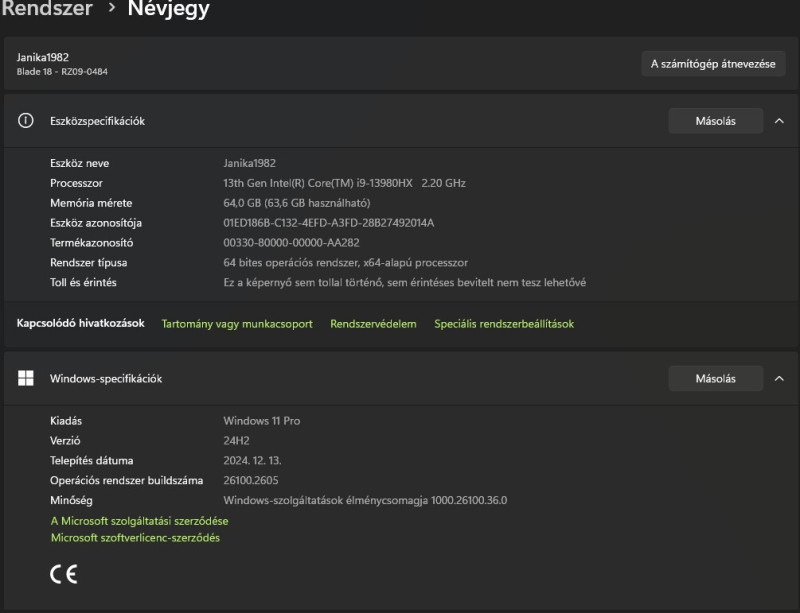
Task: Click the Processzor label
Action: point(76,183)
